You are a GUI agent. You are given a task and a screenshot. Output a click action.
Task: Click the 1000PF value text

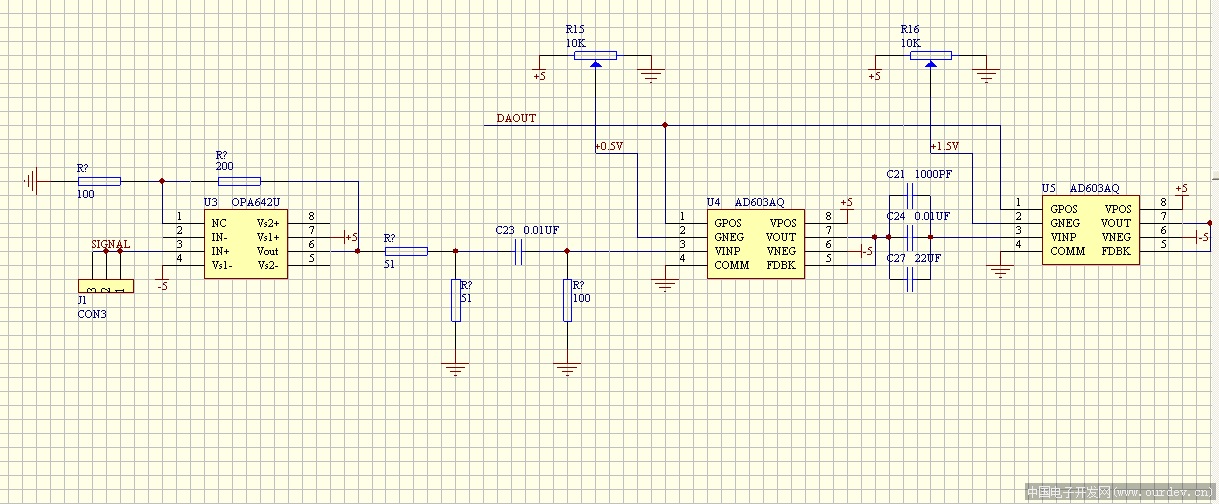[x=933, y=174]
